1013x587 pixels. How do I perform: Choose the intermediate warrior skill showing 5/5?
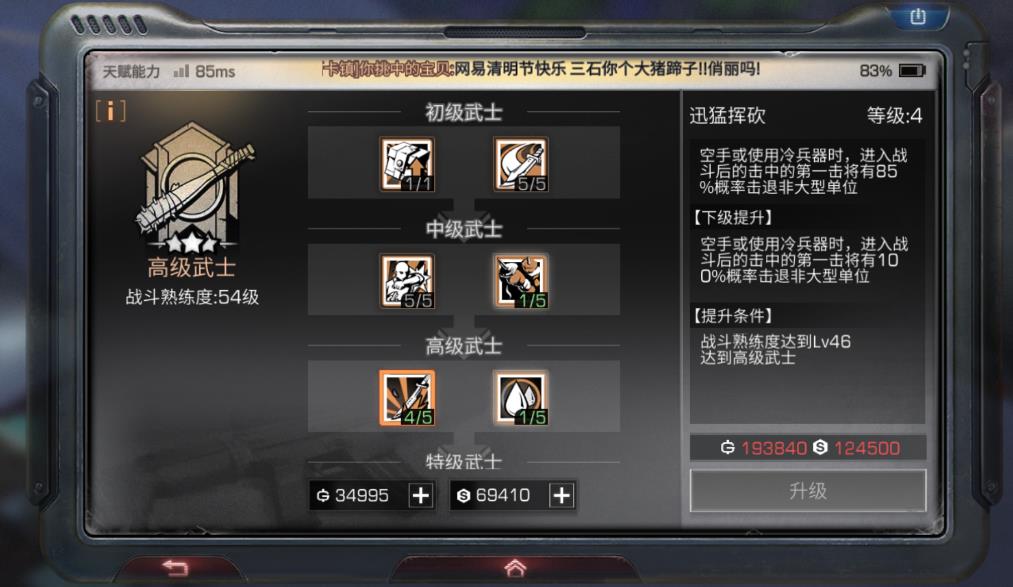407,281
